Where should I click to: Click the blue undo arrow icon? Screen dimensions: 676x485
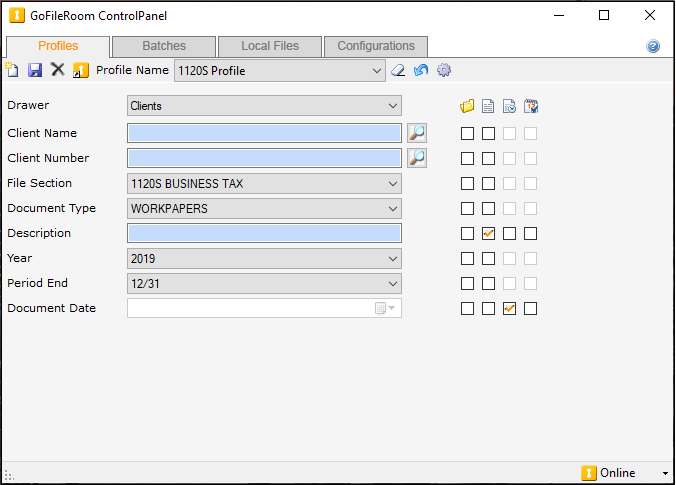tap(421, 70)
